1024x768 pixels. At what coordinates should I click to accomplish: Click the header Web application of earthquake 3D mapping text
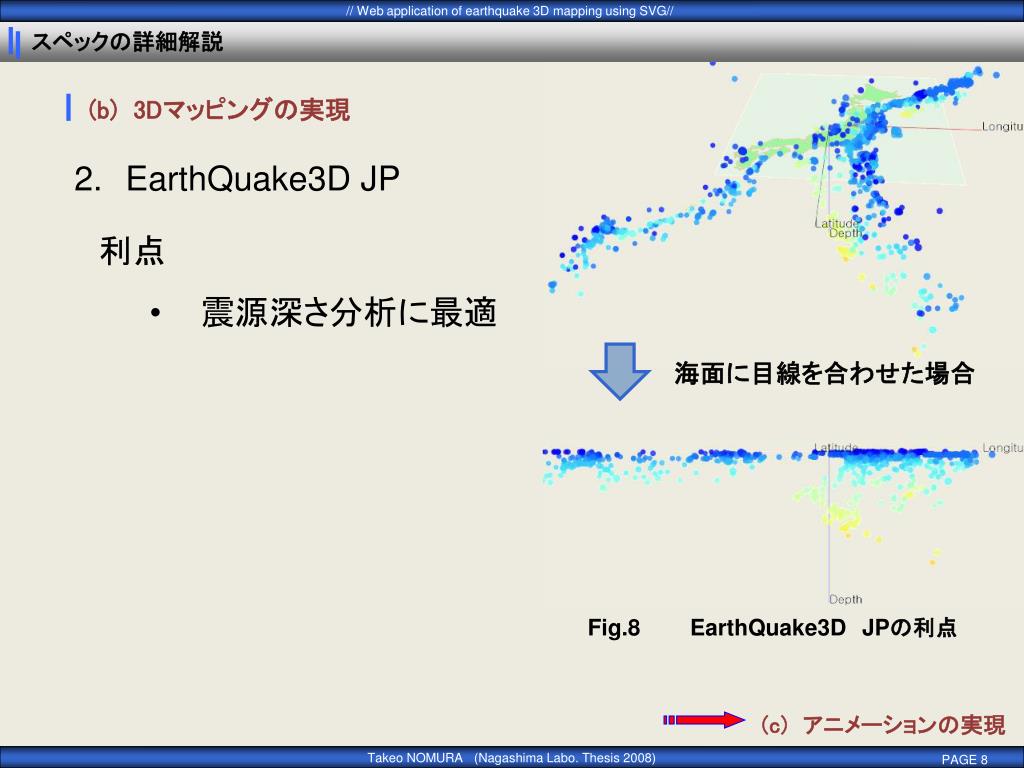click(510, 11)
